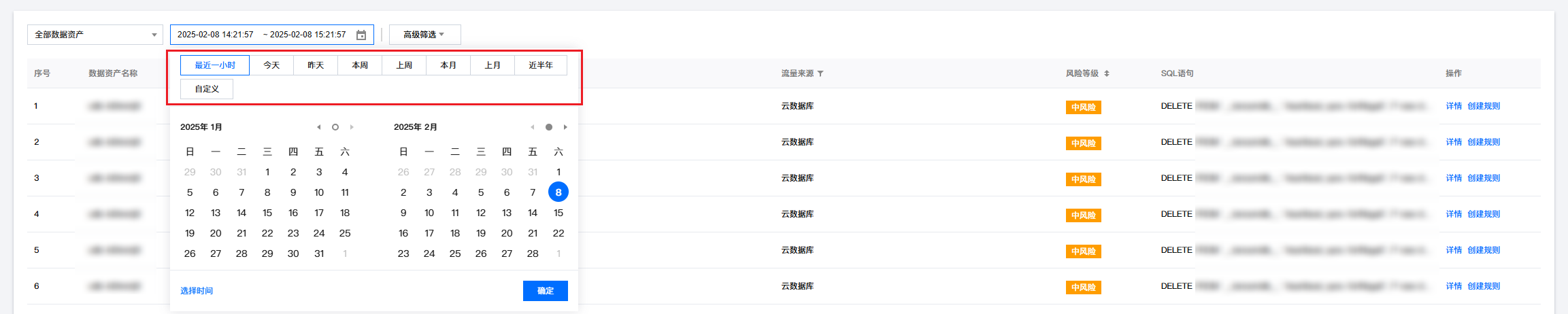1568x314 pixels.
Task: Open the 流量来源 column filter icon
Action: tap(820, 73)
